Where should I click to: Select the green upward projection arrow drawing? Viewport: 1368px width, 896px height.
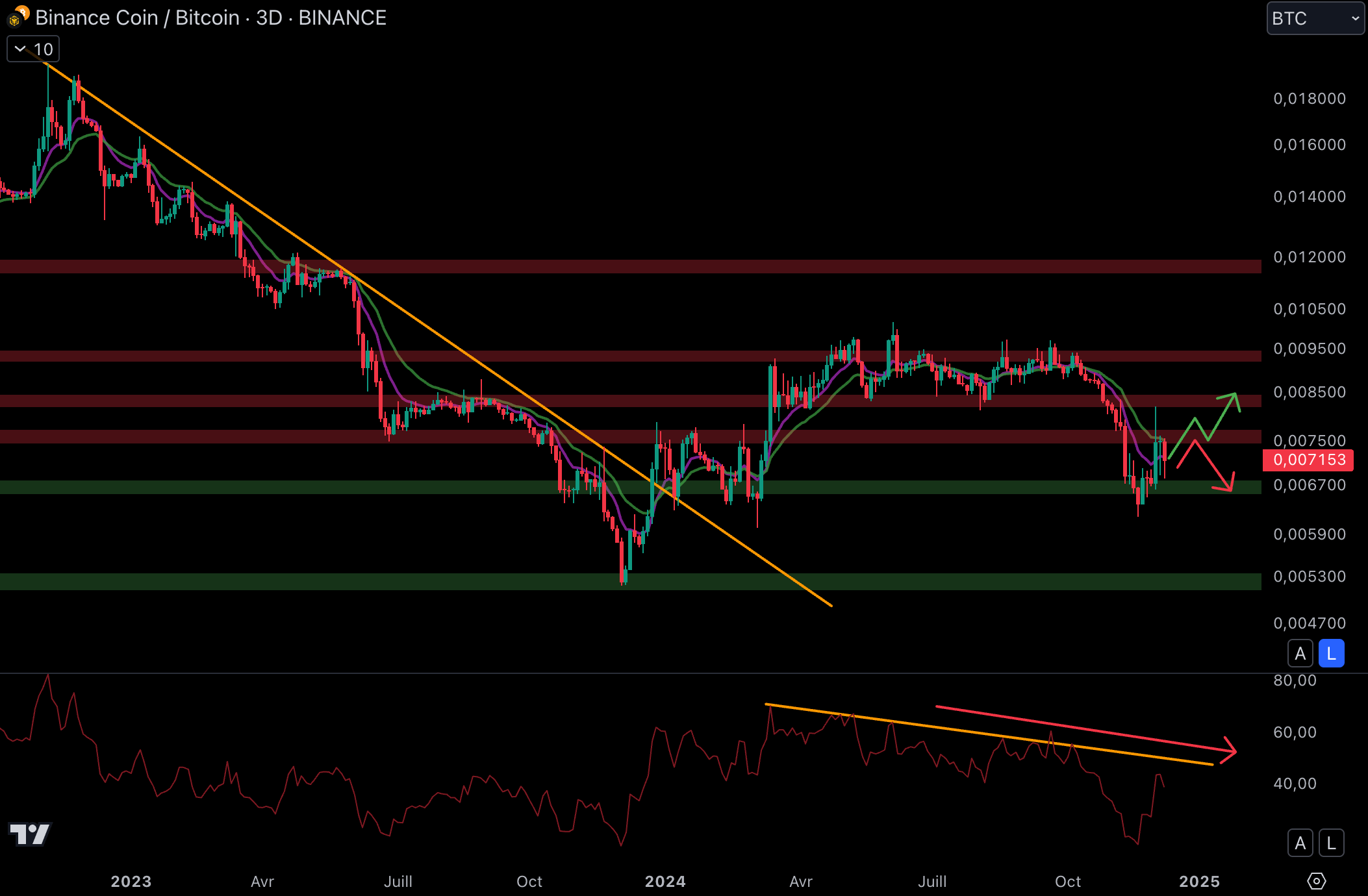(x=1220, y=417)
